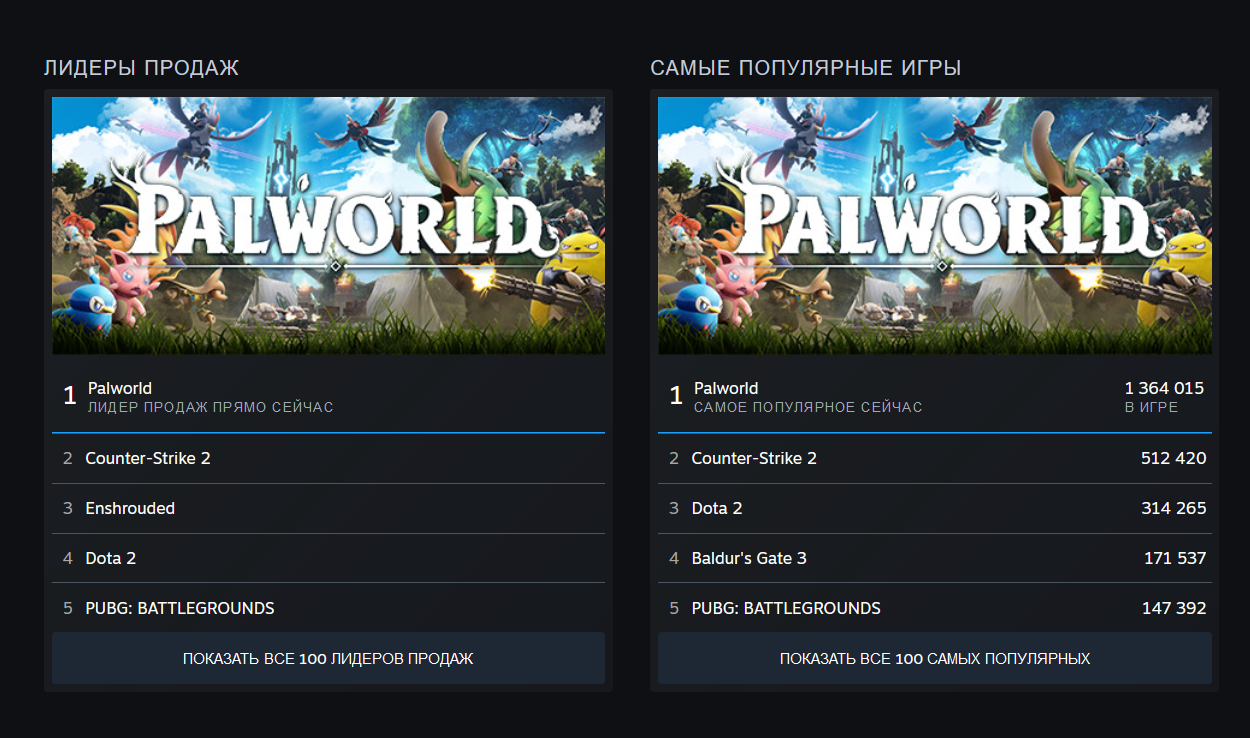This screenshot has height=738, width=1250.
Task: Click the 1 364 015 player count
Action: (1164, 388)
